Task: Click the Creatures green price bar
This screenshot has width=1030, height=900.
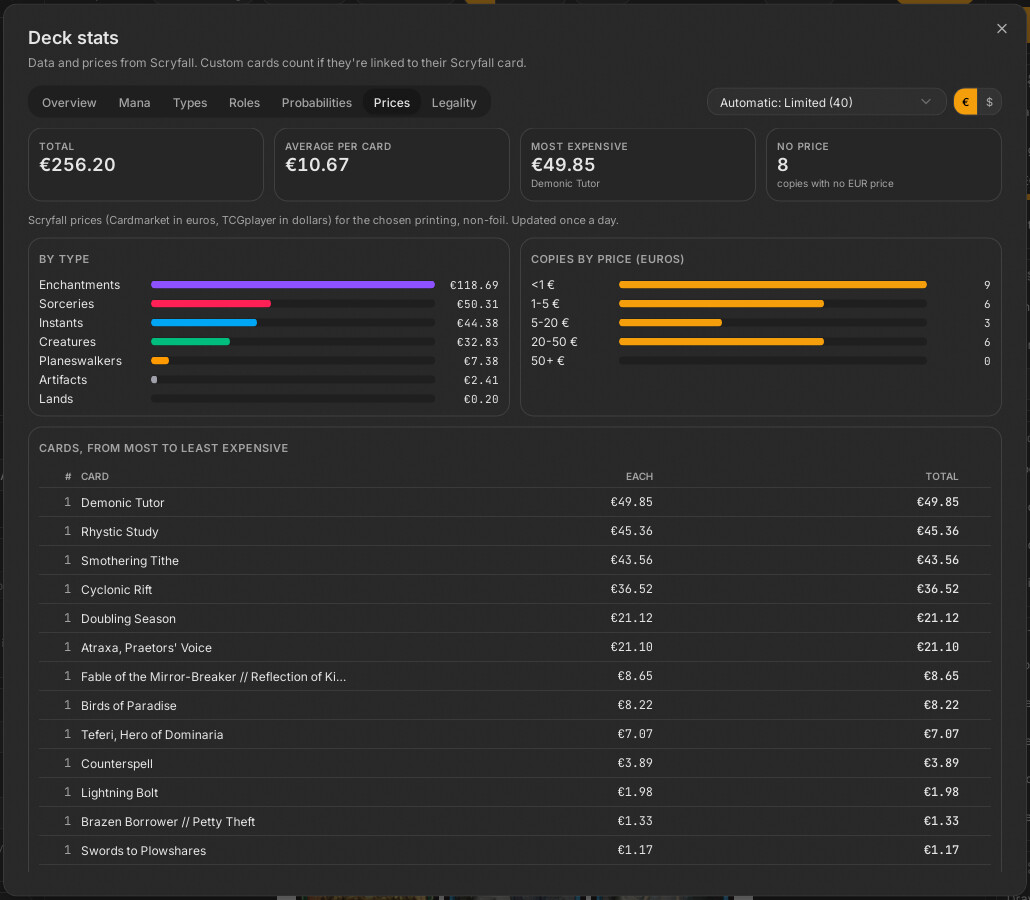Action: click(190, 342)
